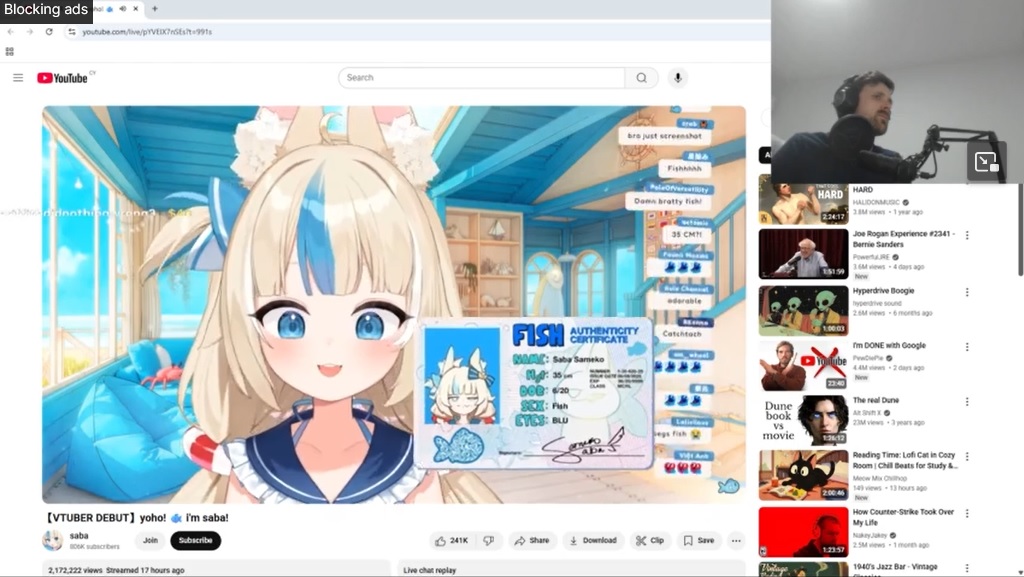1024x577 pixels.
Task: Expand the Live chat replay panel
Action: point(571,569)
